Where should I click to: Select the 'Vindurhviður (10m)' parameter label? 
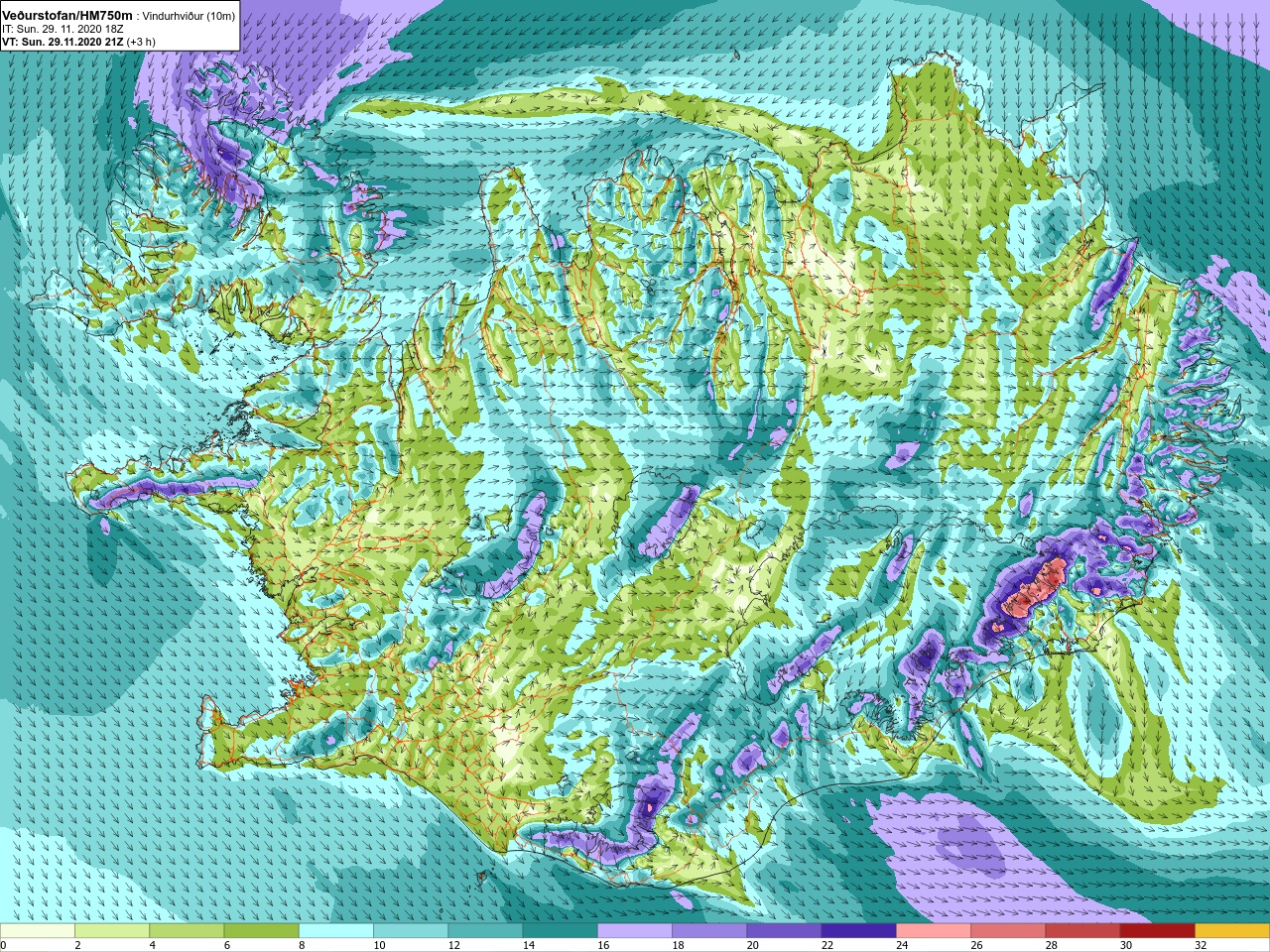[189, 15]
